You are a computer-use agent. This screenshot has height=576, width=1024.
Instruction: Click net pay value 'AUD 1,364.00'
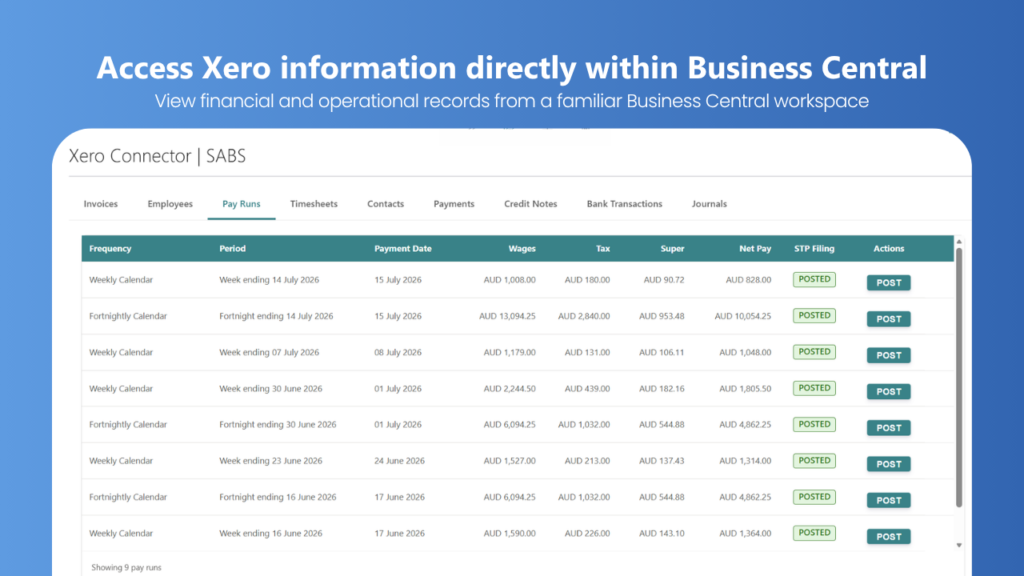click(745, 533)
